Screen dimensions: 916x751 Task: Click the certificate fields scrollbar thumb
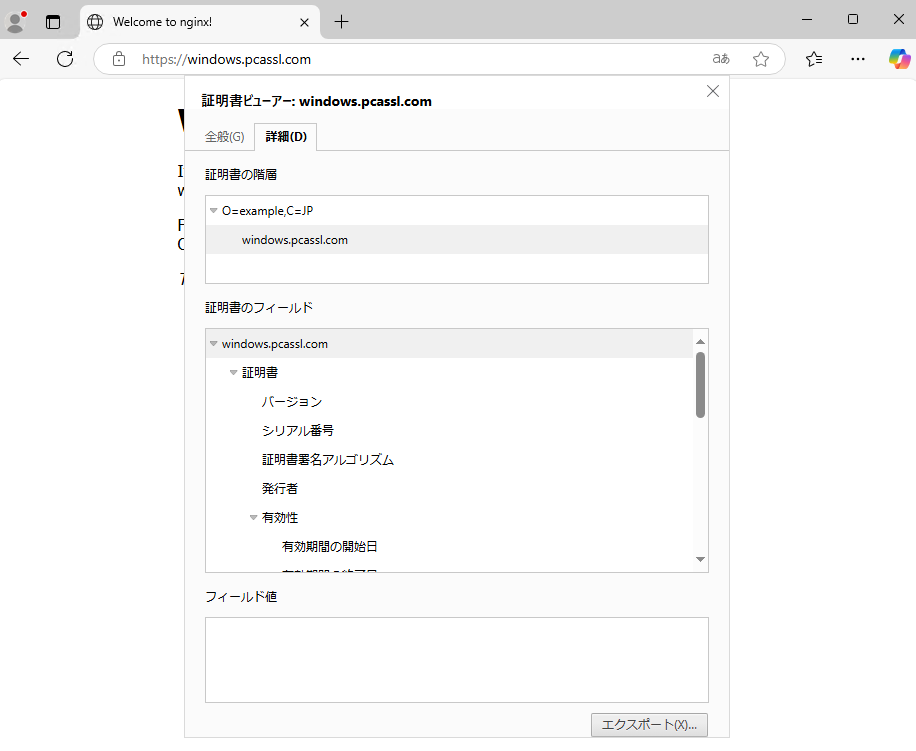700,385
